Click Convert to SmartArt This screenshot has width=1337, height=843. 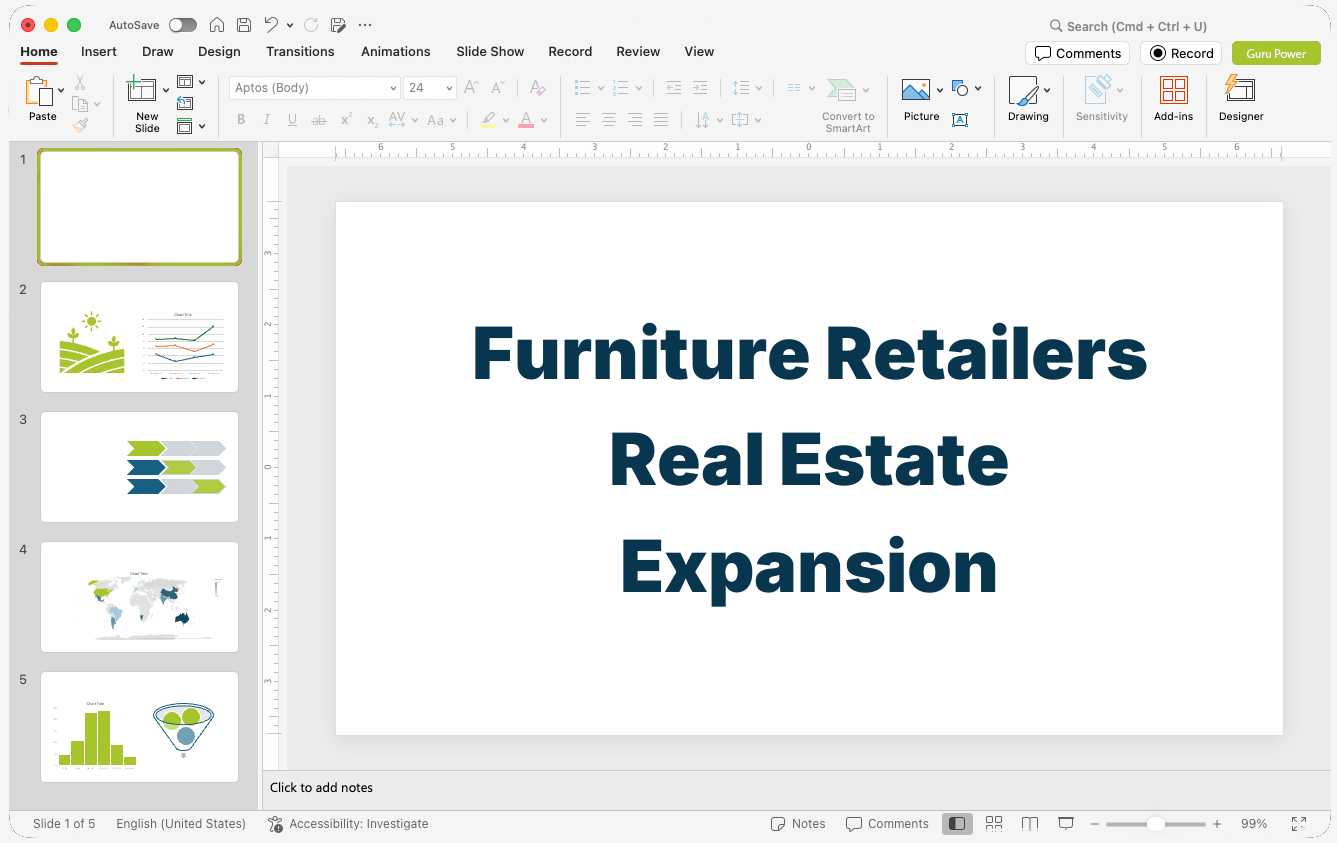pos(848,105)
